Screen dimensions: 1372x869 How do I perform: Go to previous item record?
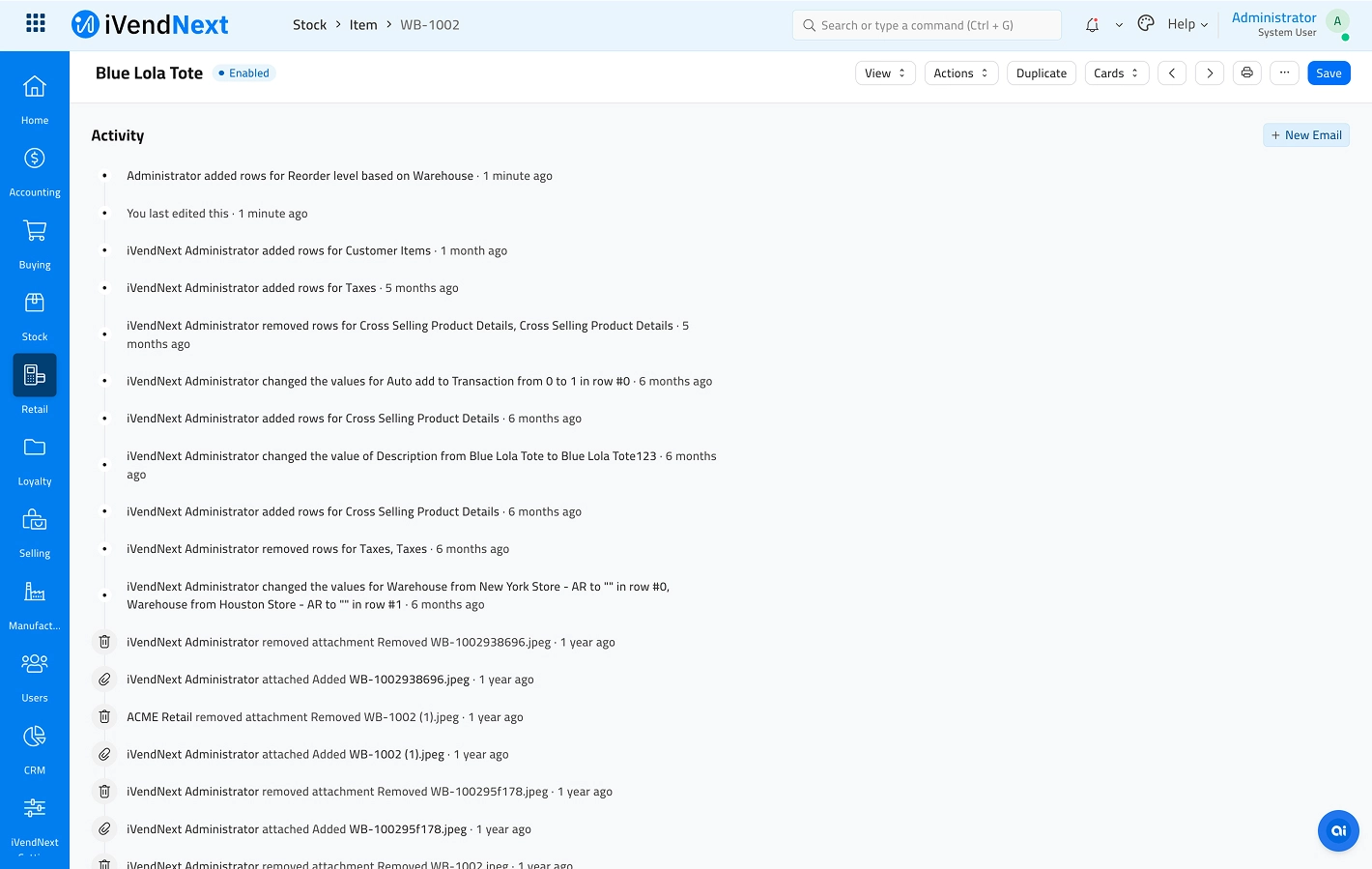coord(1172,73)
